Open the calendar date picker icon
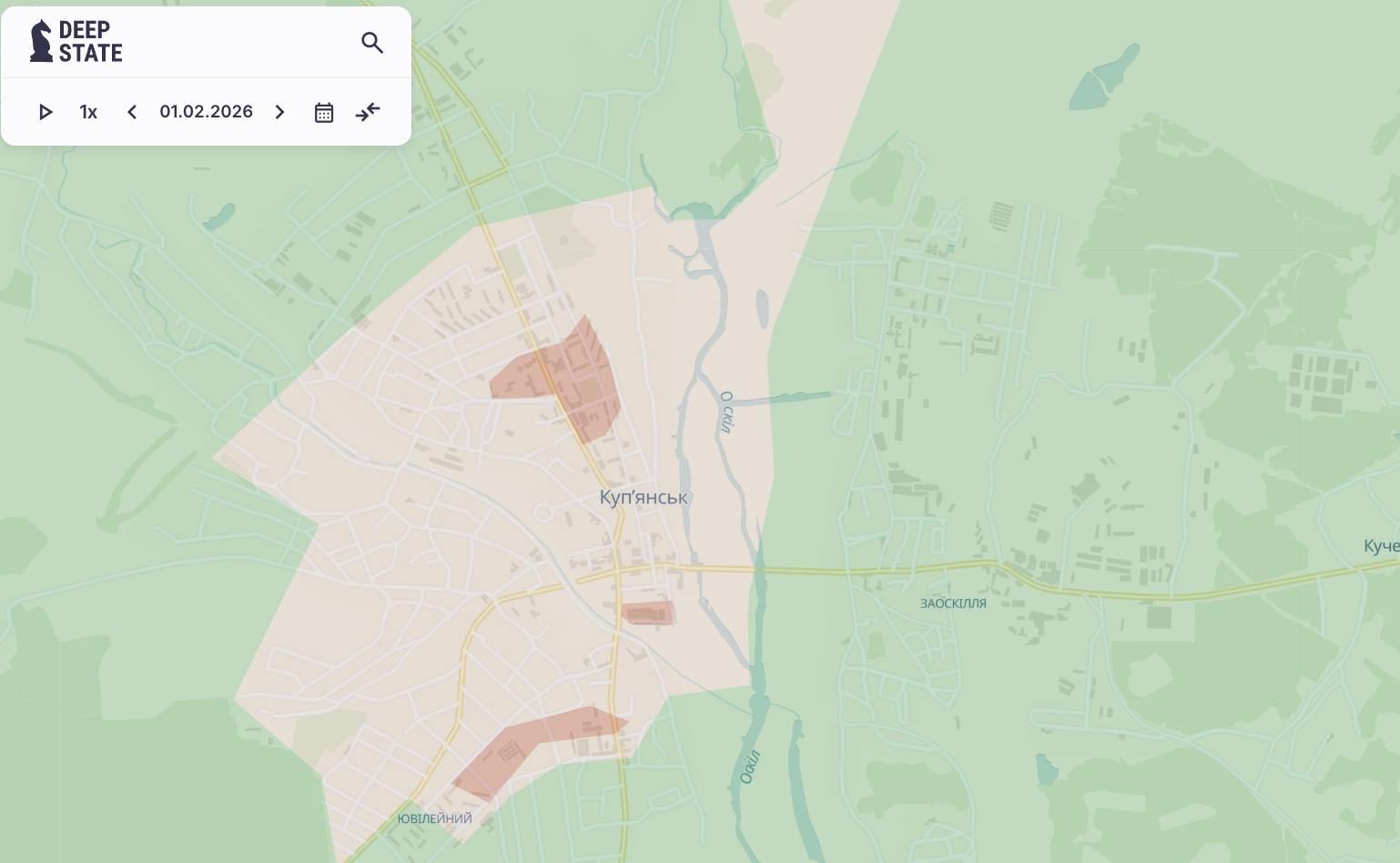The height and width of the screenshot is (863, 1400). click(324, 112)
